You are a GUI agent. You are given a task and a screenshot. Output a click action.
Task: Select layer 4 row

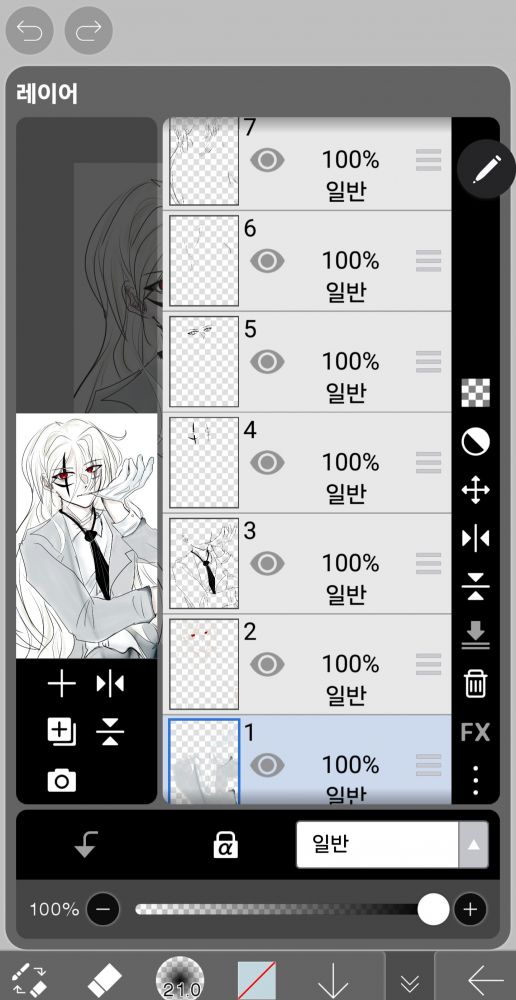pos(307,462)
